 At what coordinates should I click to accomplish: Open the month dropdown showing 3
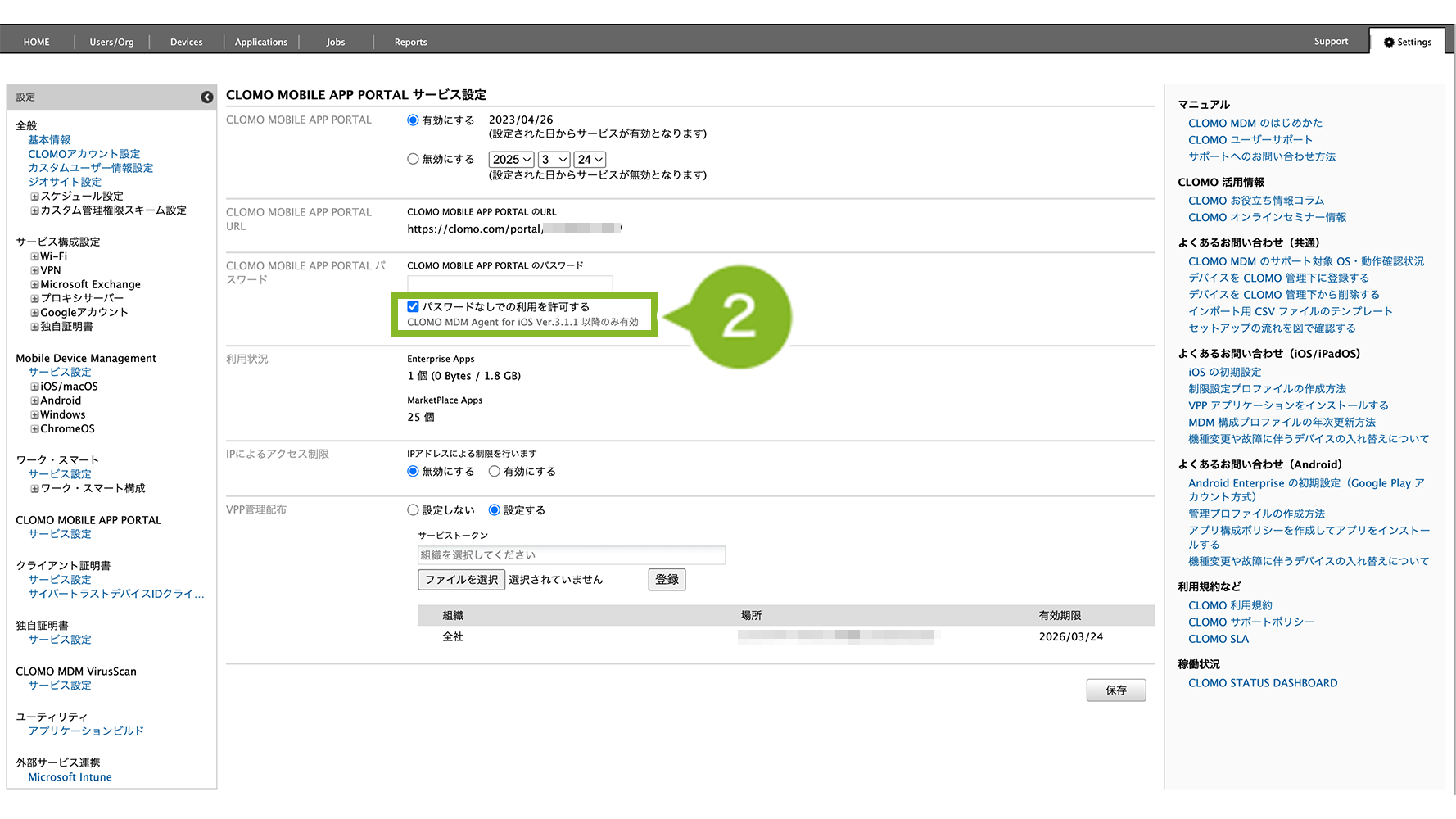pyautogui.click(x=554, y=160)
